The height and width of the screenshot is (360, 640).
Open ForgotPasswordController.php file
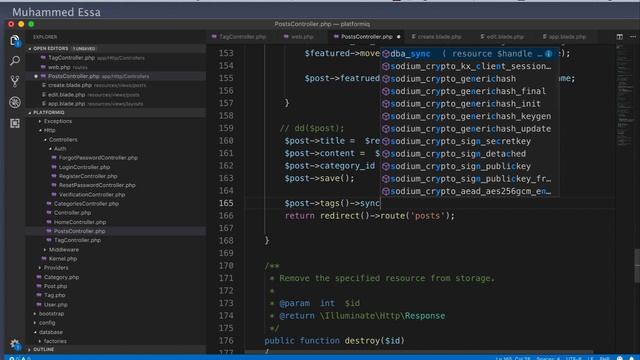98,158
